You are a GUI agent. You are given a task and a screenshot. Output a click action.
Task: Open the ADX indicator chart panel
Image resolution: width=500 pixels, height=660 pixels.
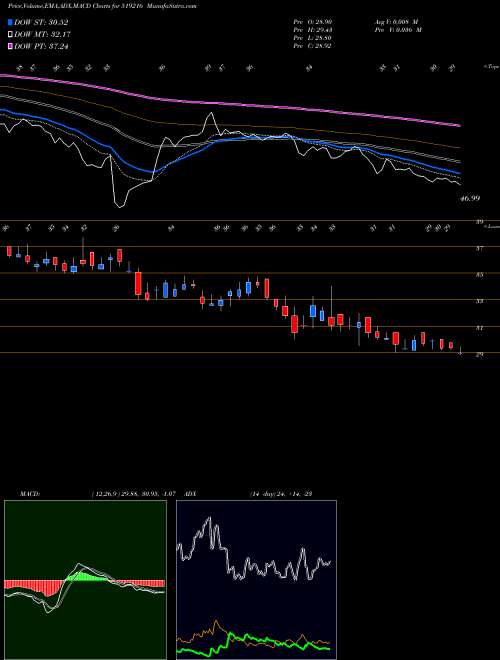tap(256, 580)
